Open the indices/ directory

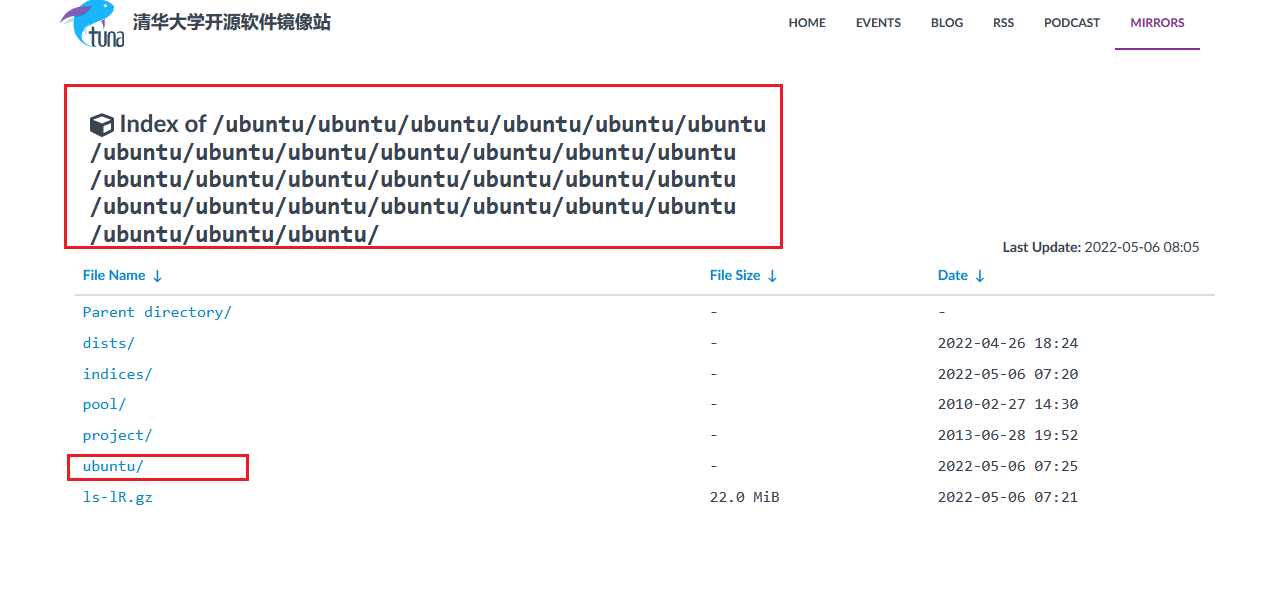pyautogui.click(x=117, y=373)
